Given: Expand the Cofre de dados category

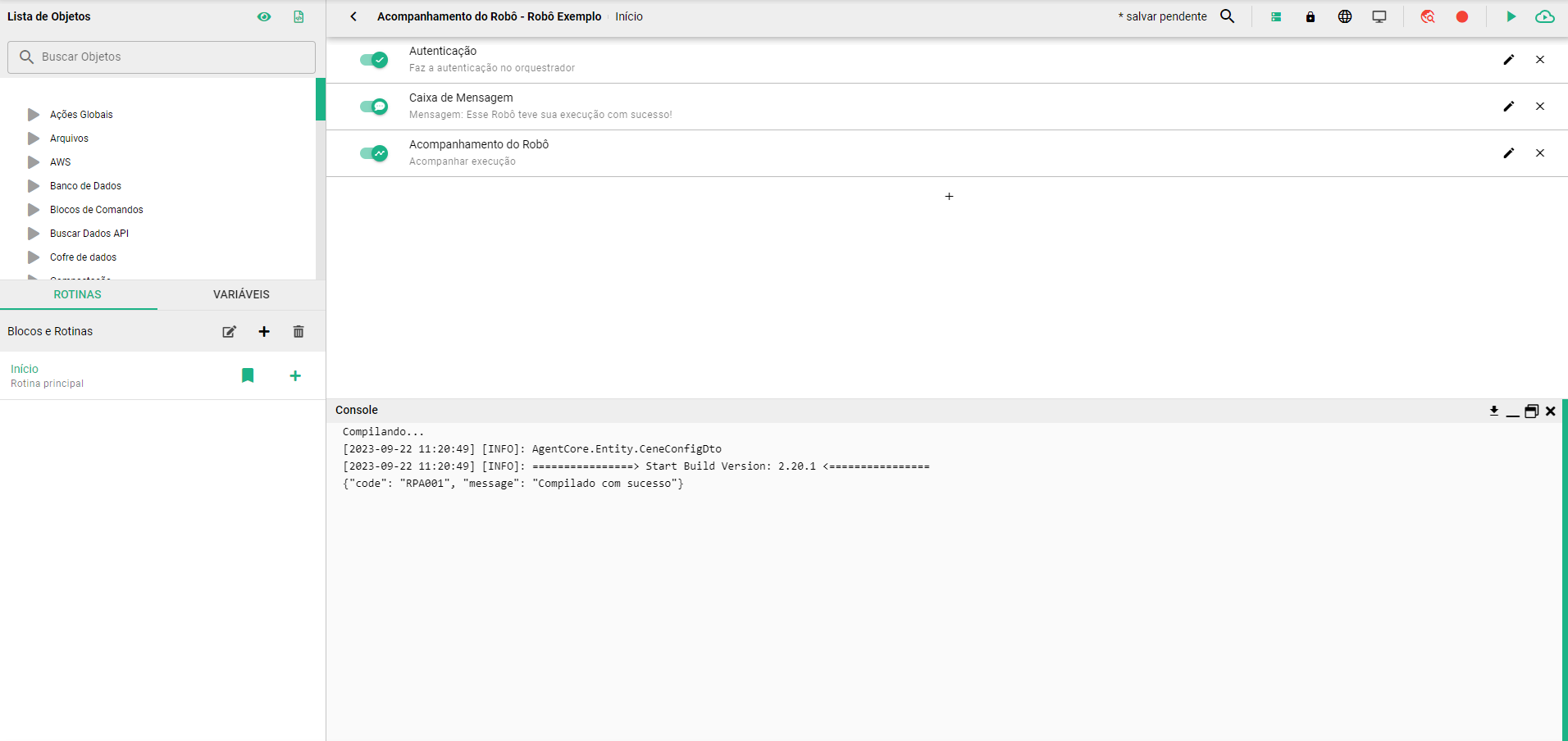Looking at the screenshot, I should pos(34,257).
